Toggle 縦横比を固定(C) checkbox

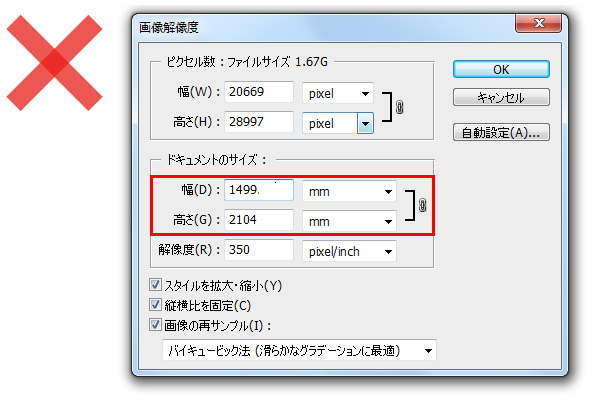click(x=155, y=305)
